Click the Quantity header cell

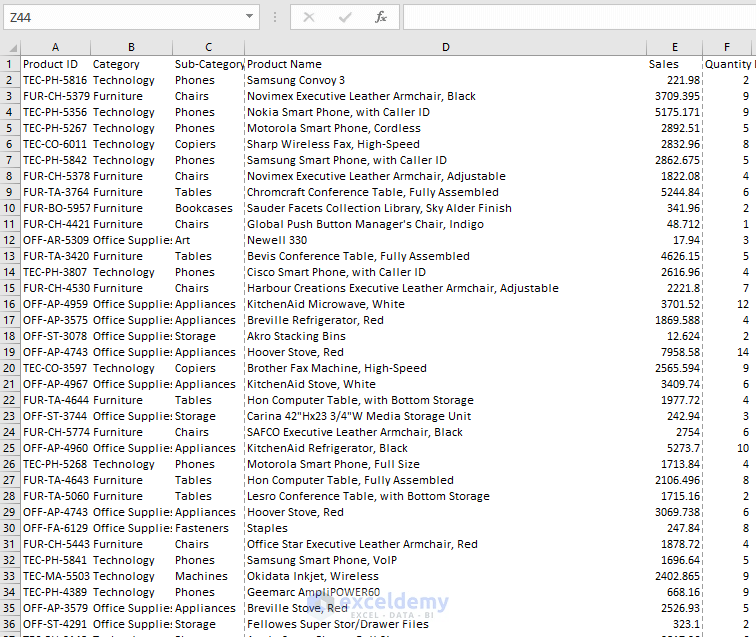tap(728, 64)
